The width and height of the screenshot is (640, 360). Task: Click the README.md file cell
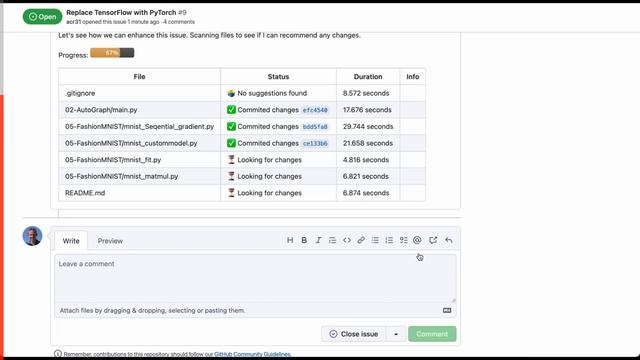(140, 193)
